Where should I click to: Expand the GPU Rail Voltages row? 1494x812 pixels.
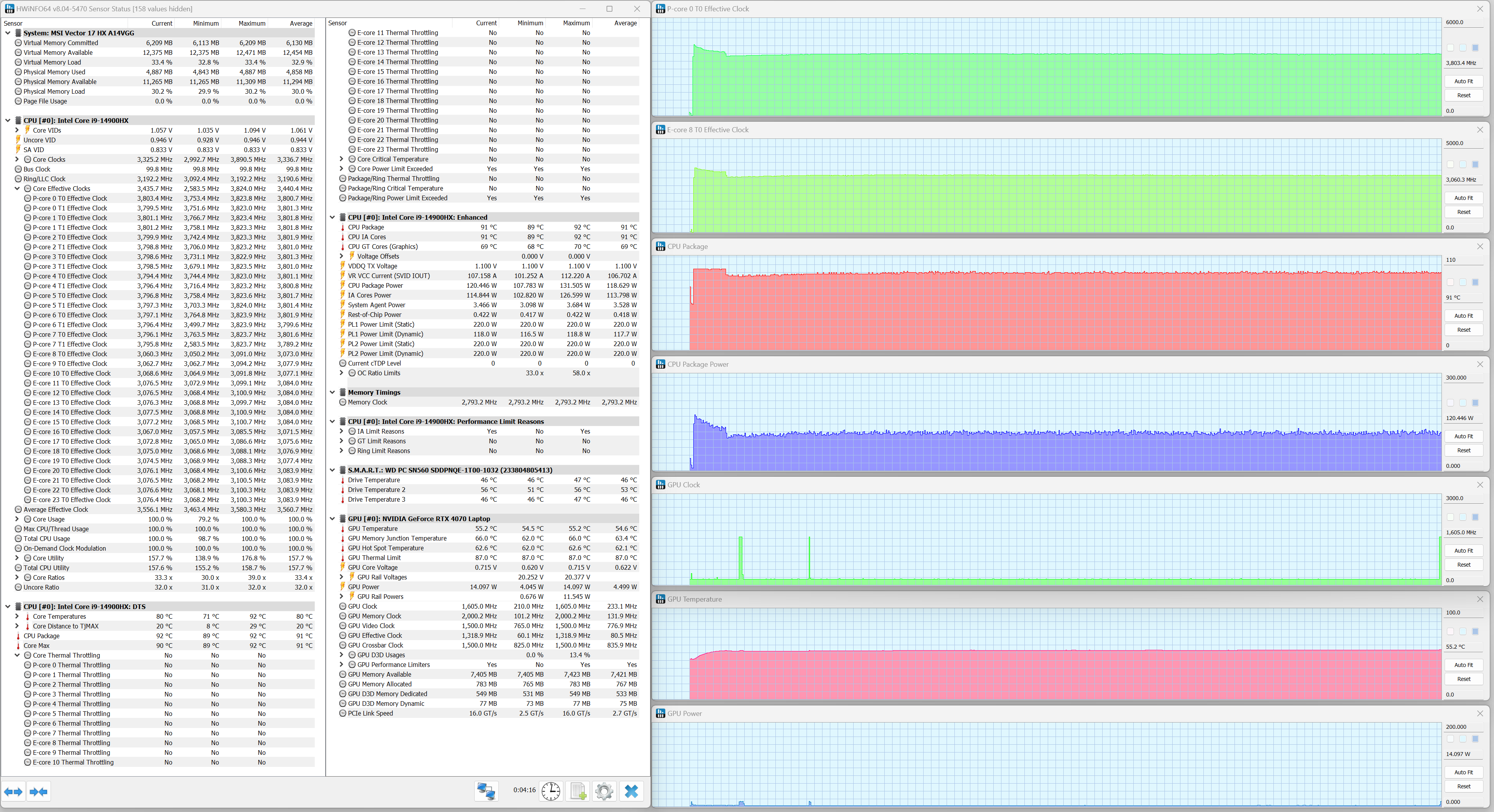pyautogui.click(x=342, y=577)
